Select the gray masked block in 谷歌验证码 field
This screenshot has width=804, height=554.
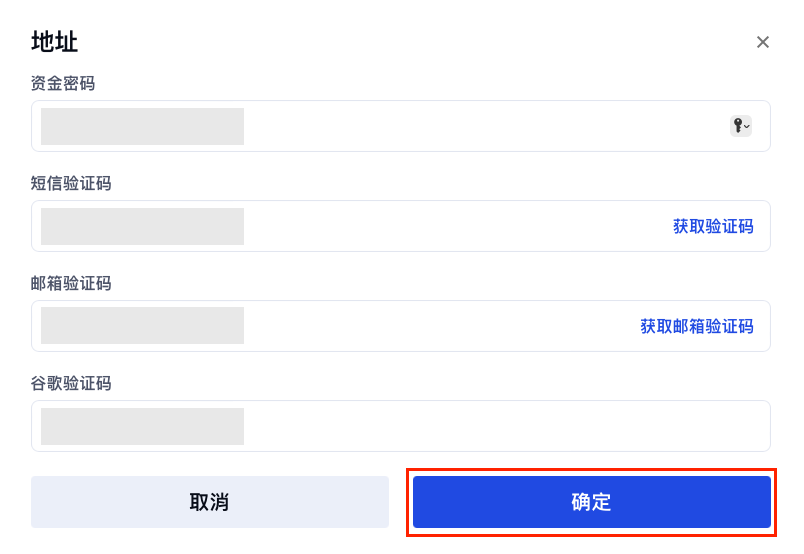point(142,426)
